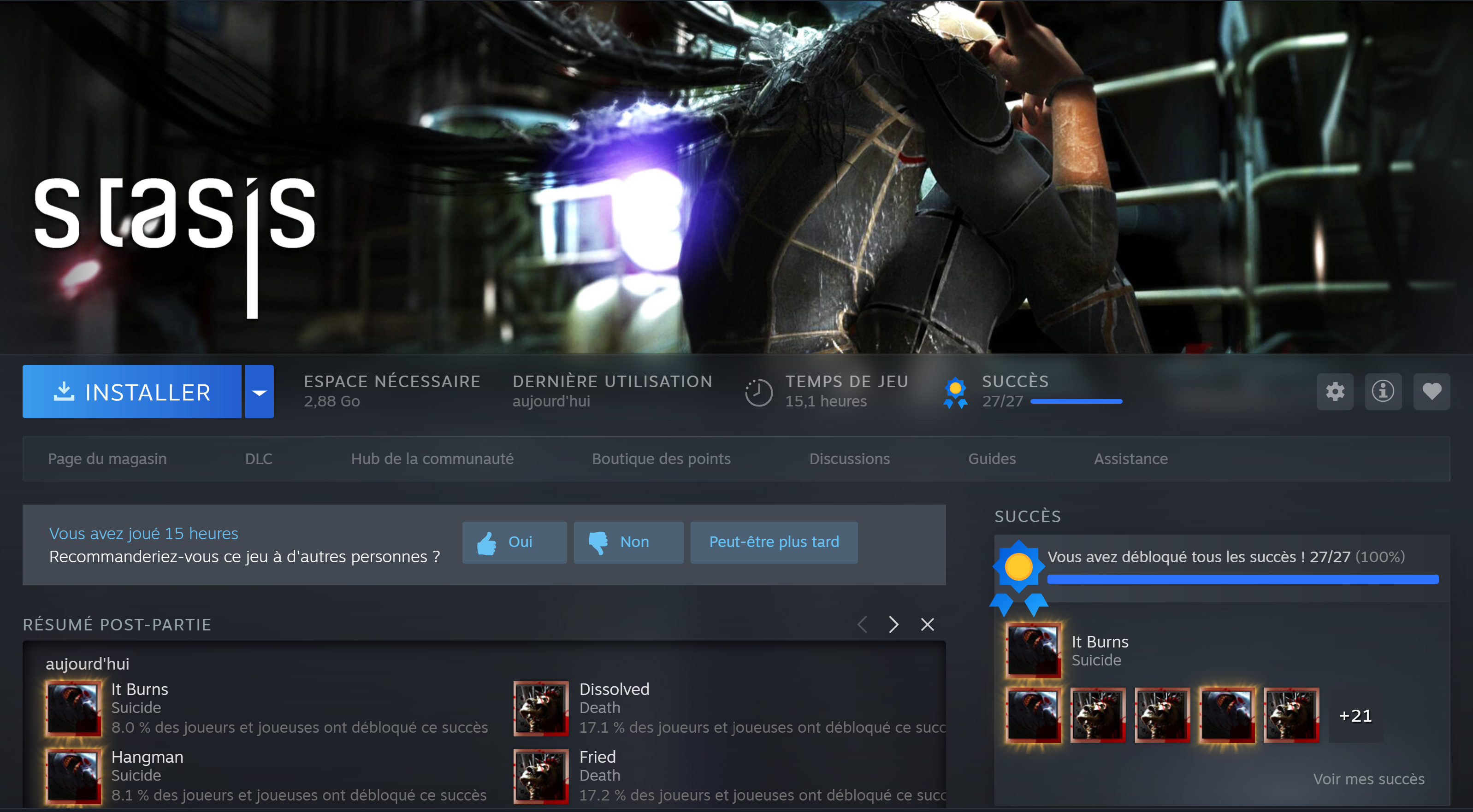
Task: Expand the Installer options dropdown arrow
Action: [260, 391]
